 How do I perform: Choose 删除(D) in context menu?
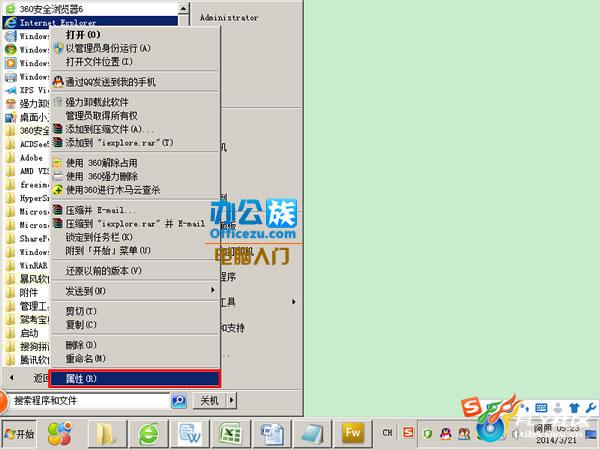click(134, 345)
